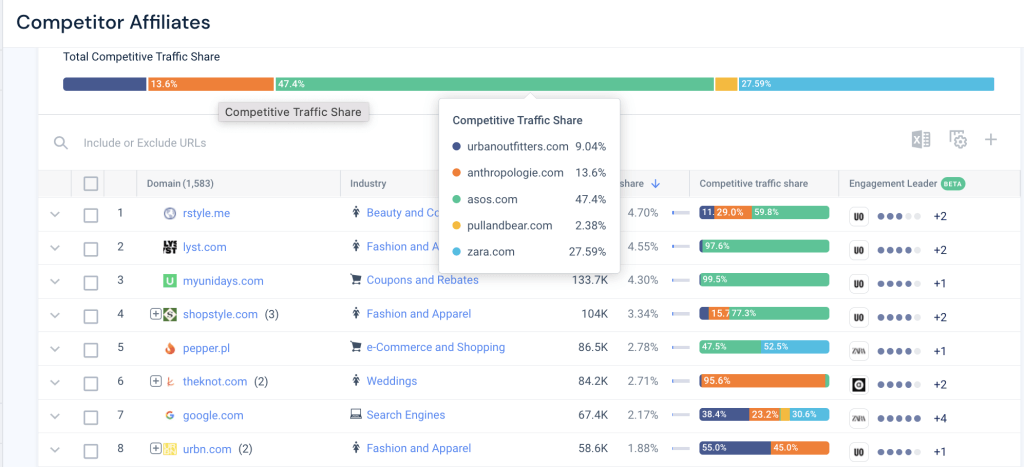Expand shopstyle.com subdomains with plus box
This screenshot has height=467, width=1024.
155,314
